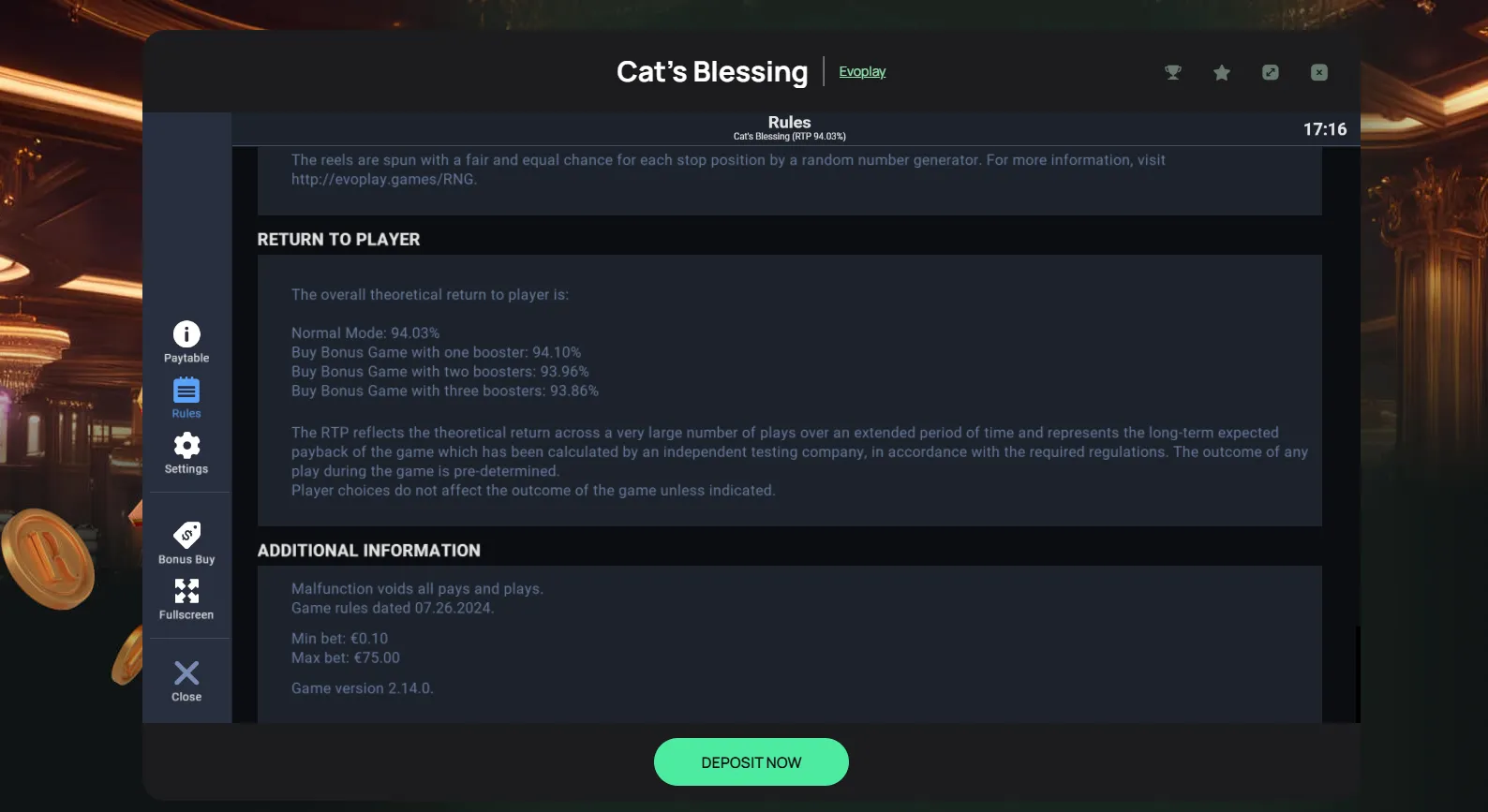This screenshot has height=812, width=1488.
Task: Click the Cat's Blessing game title
Action: [712, 72]
